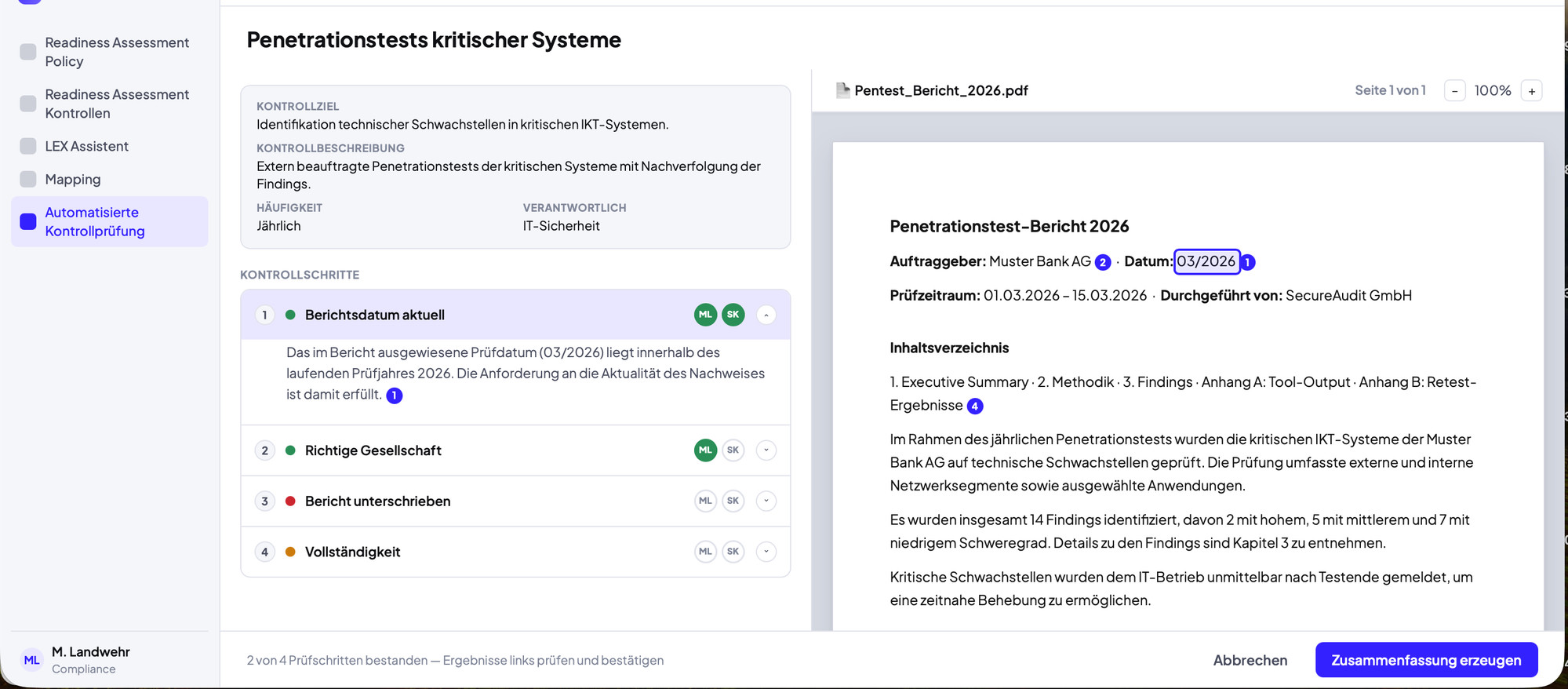The height and width of the screenshot is (689, 1568).
Task: Increase PDF zoom with the plus button
Action: 1531,90
